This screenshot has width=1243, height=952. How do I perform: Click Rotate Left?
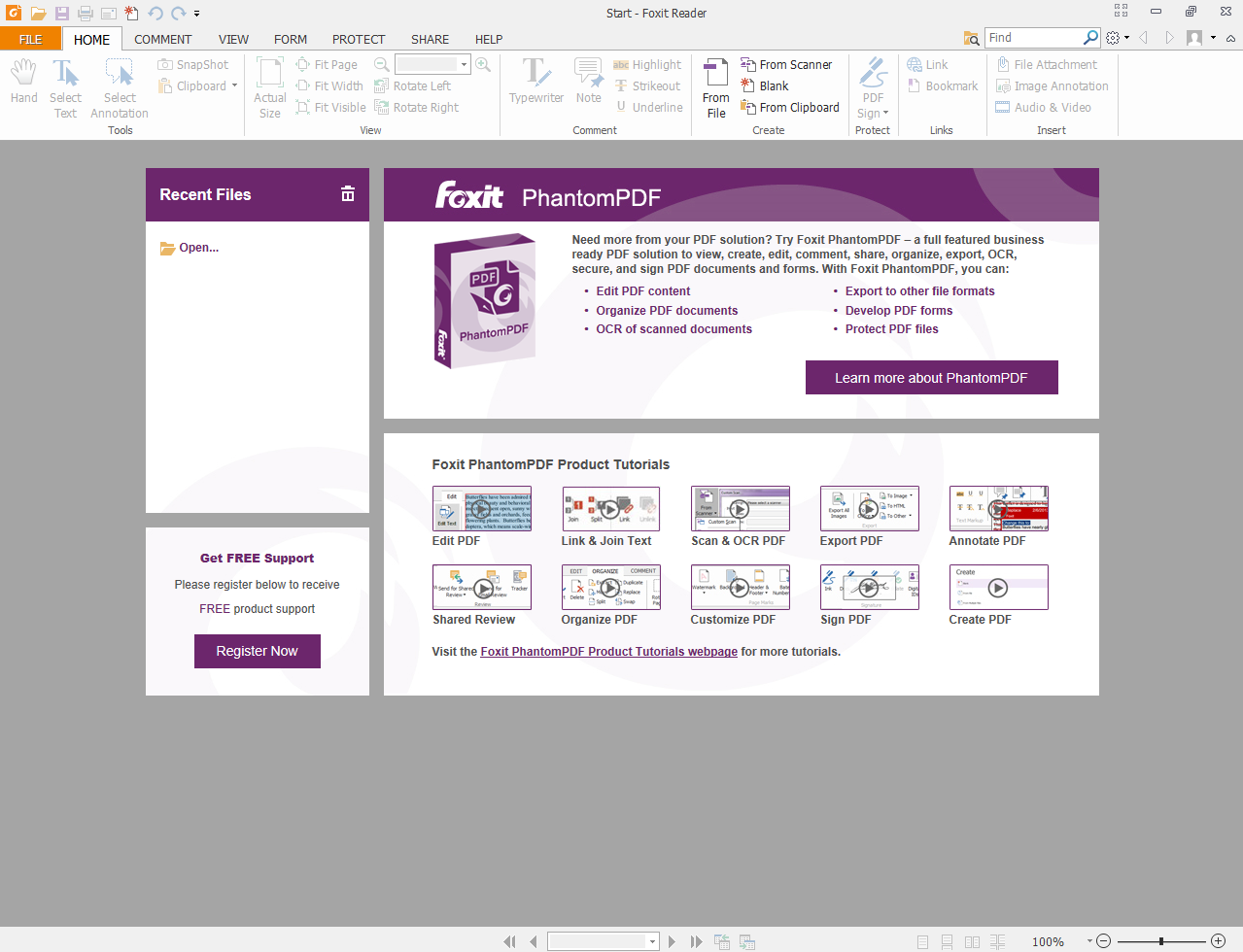coord(413,86)
